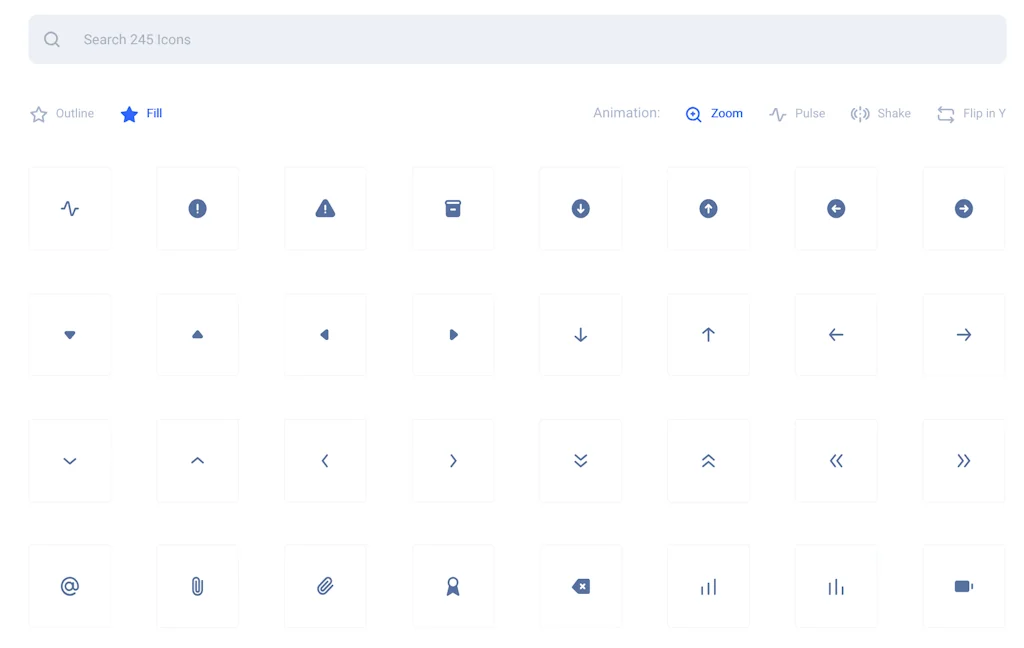This screenshot has height=648, width=1024.
Task: Click the chevron-down icon
Action: coord(69,460)
